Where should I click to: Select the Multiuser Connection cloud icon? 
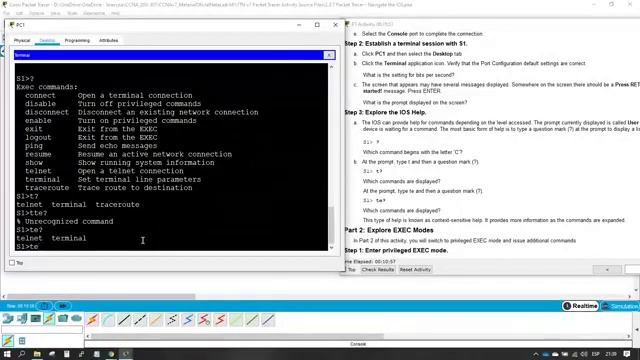click(x=76, y=319)
